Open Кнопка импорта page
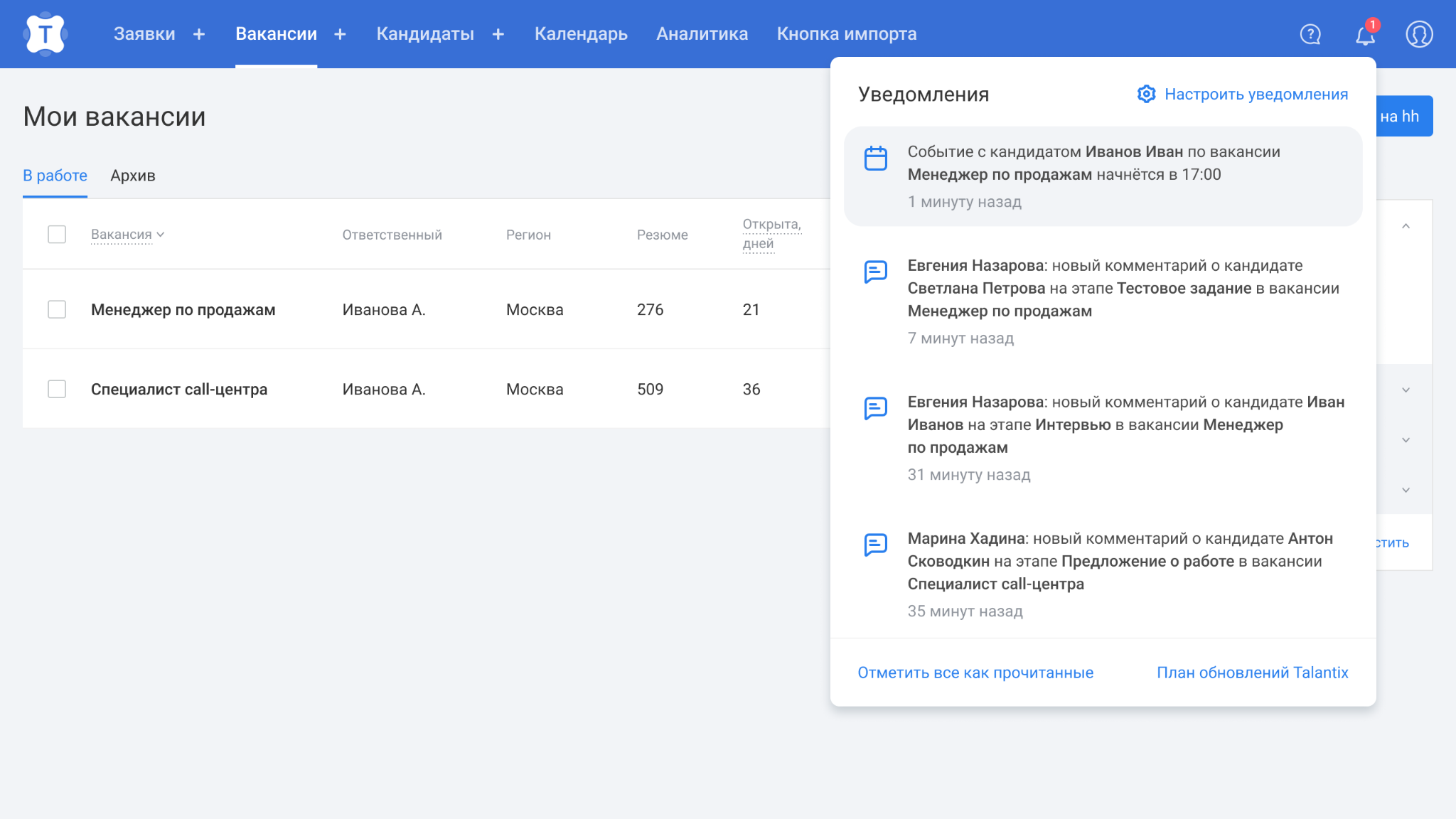This screenshot has width=1456, height=819. click(x=847, y=34)
